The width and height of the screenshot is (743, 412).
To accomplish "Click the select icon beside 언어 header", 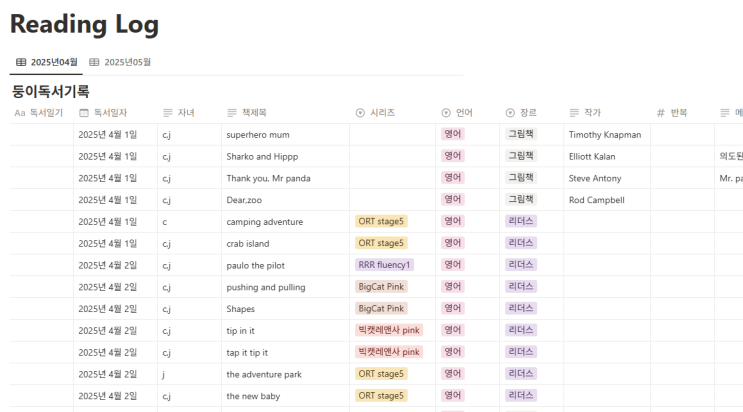I will pos(446,113).
